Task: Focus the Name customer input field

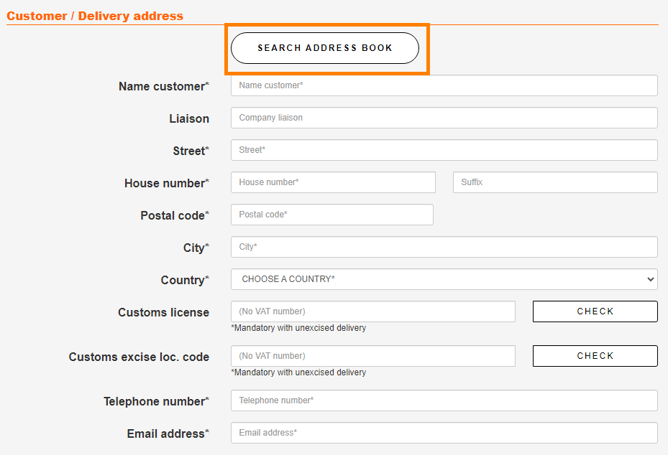Action: point(444,86)
